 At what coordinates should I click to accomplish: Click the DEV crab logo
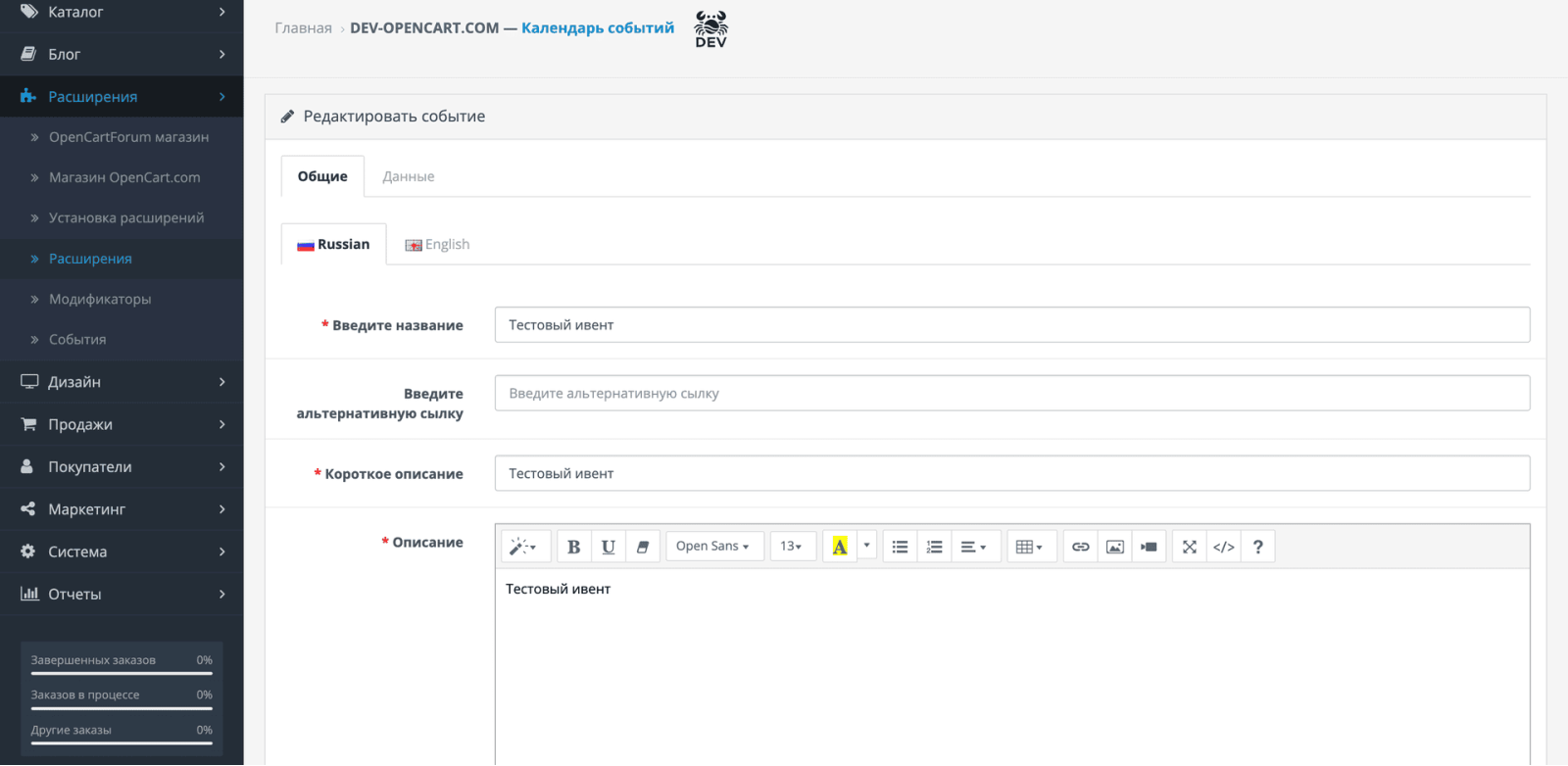tap(710, 28)
